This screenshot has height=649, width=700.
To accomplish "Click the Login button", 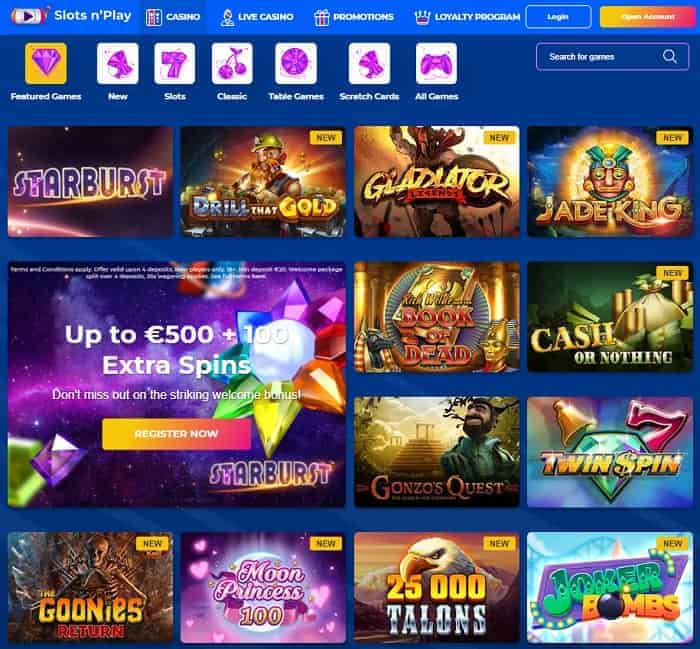I will 558,17.
